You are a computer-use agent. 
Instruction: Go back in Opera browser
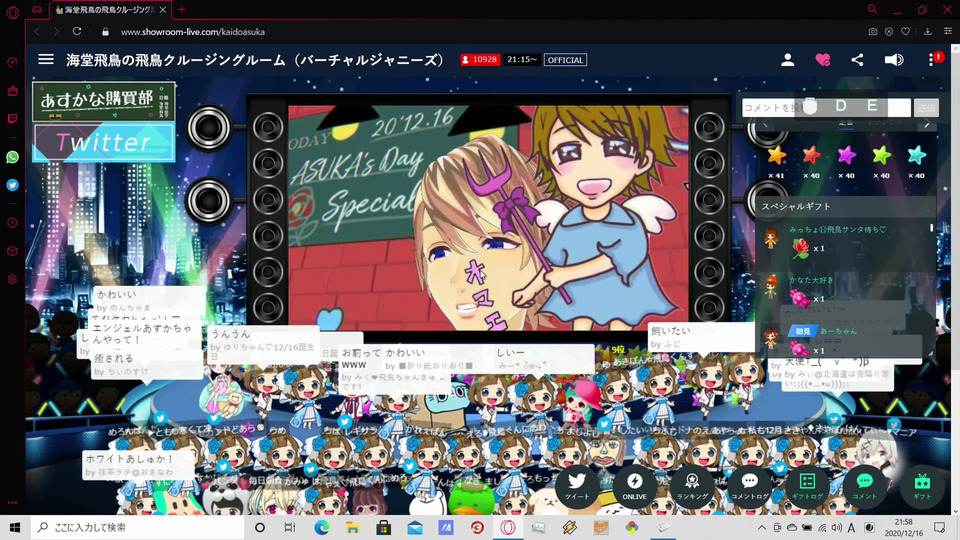[x=37, y=31]
